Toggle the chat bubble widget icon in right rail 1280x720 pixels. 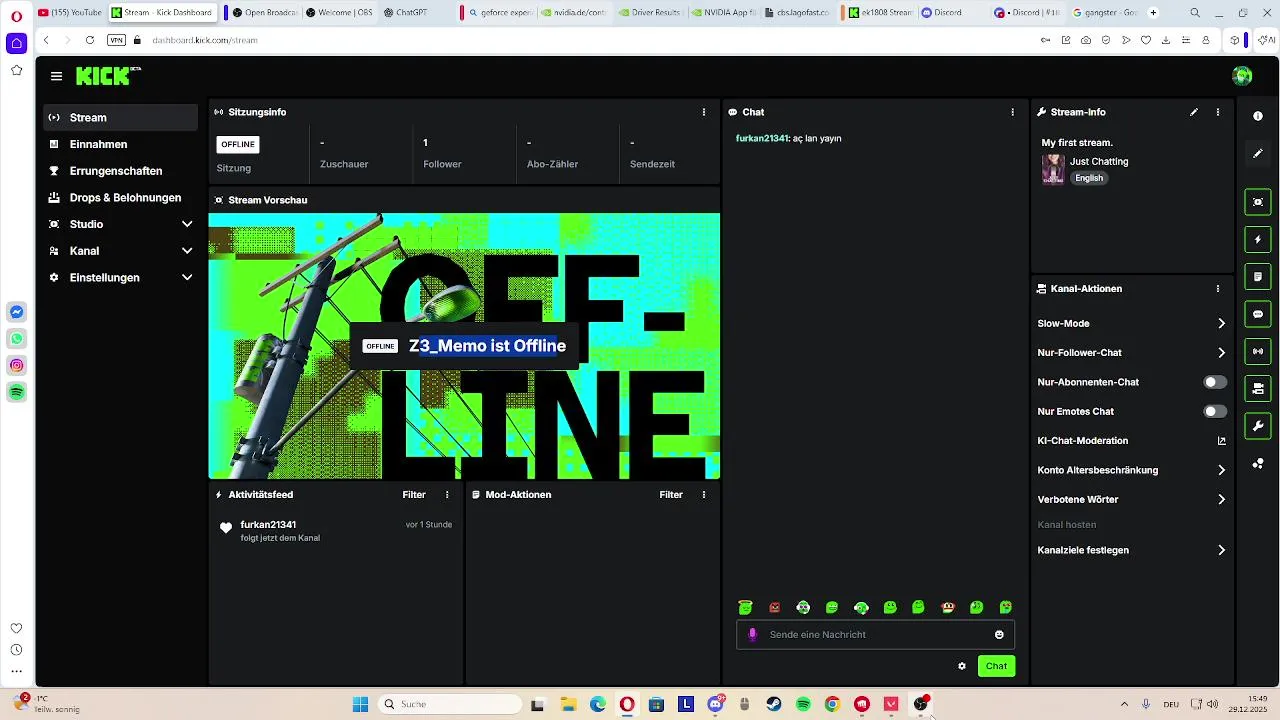(1258, 314)
